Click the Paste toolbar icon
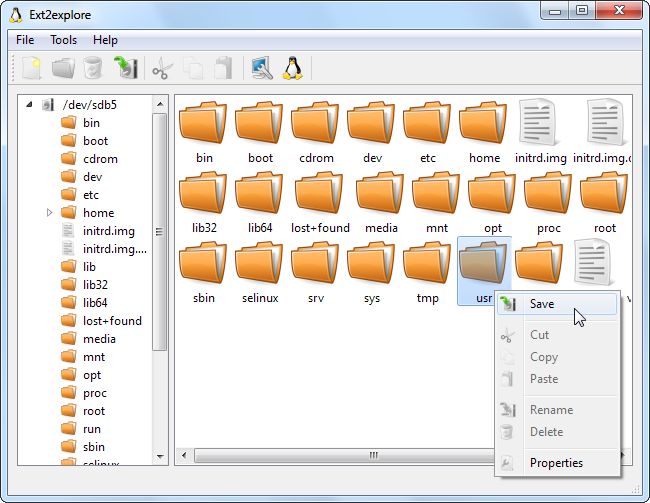 pos(223,68)
